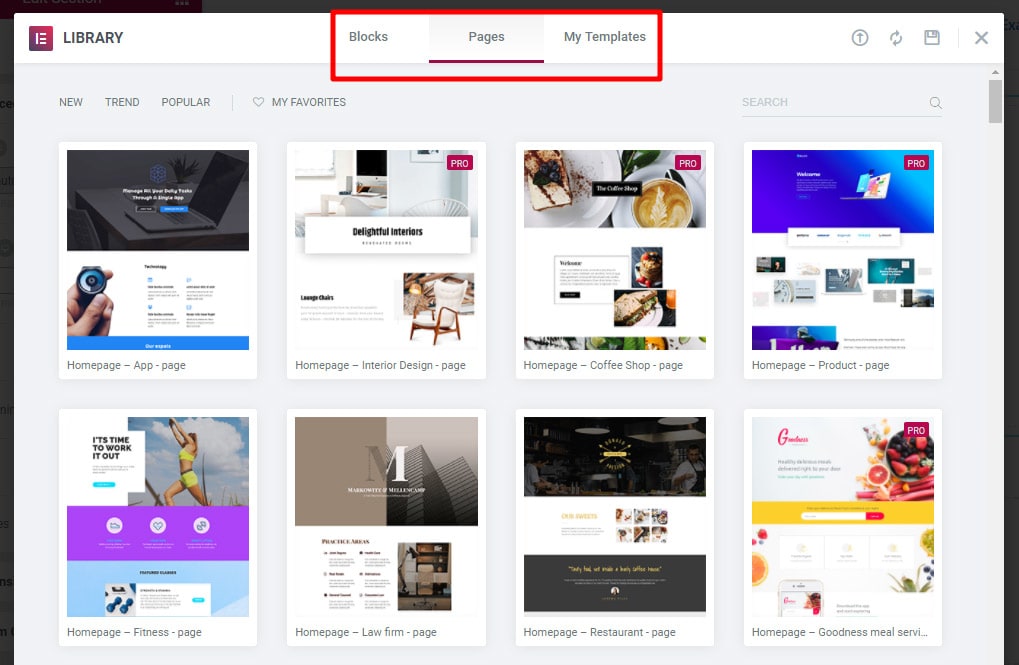Viewport: 1019px width, 665px height.
Task: Open the Homepage – Law firm template thumbnail
Action: (386, 517)
